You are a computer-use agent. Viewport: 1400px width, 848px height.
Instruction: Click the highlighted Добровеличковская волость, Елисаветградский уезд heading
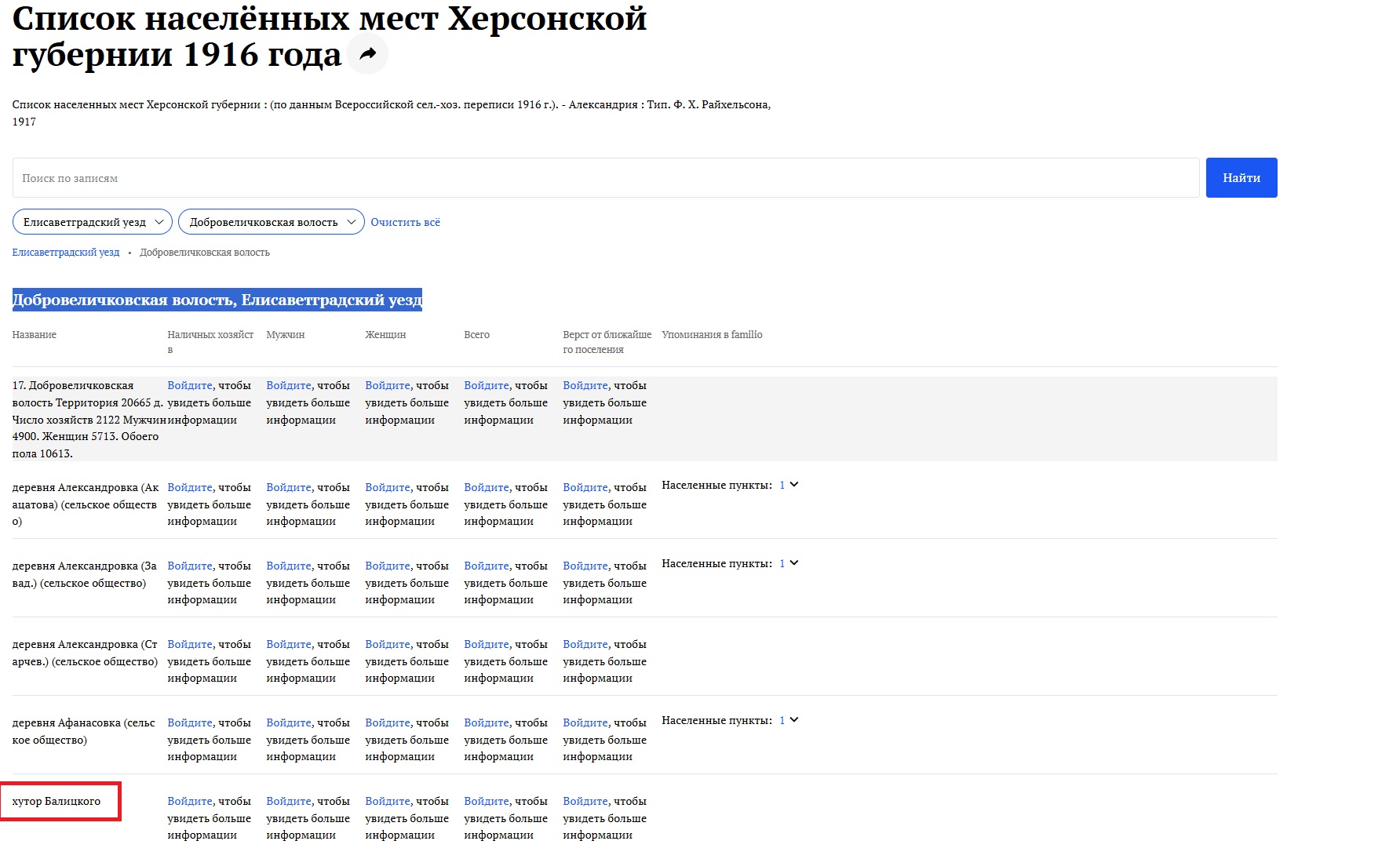tap(217, 300)
